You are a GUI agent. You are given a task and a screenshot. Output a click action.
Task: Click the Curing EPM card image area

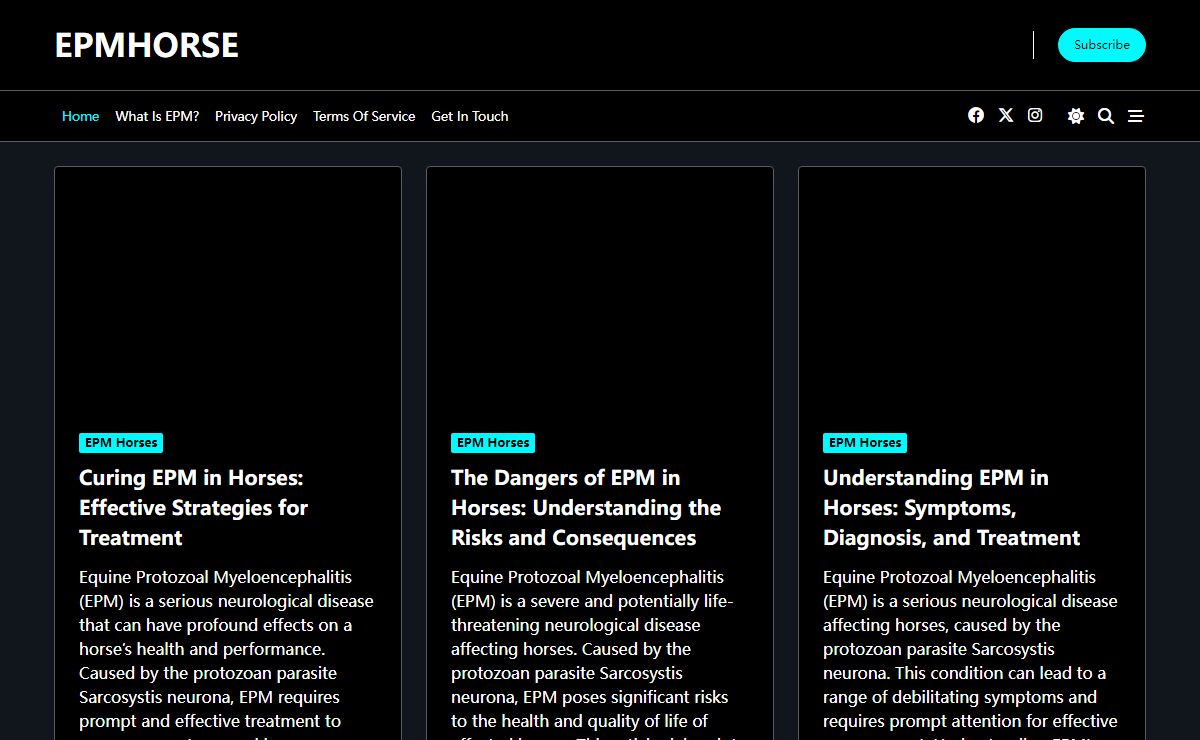pos(228,287)
